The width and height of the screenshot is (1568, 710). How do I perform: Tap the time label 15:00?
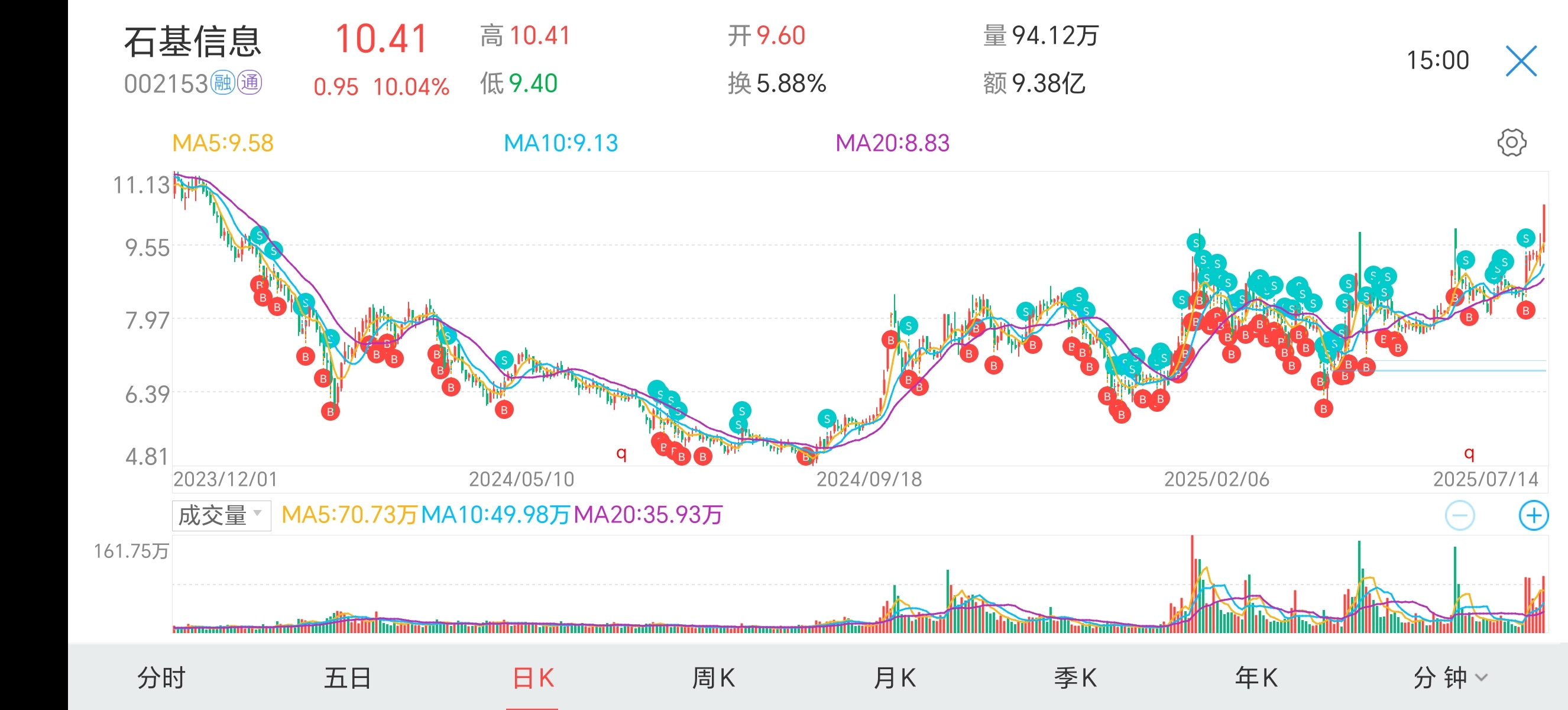1437,60
